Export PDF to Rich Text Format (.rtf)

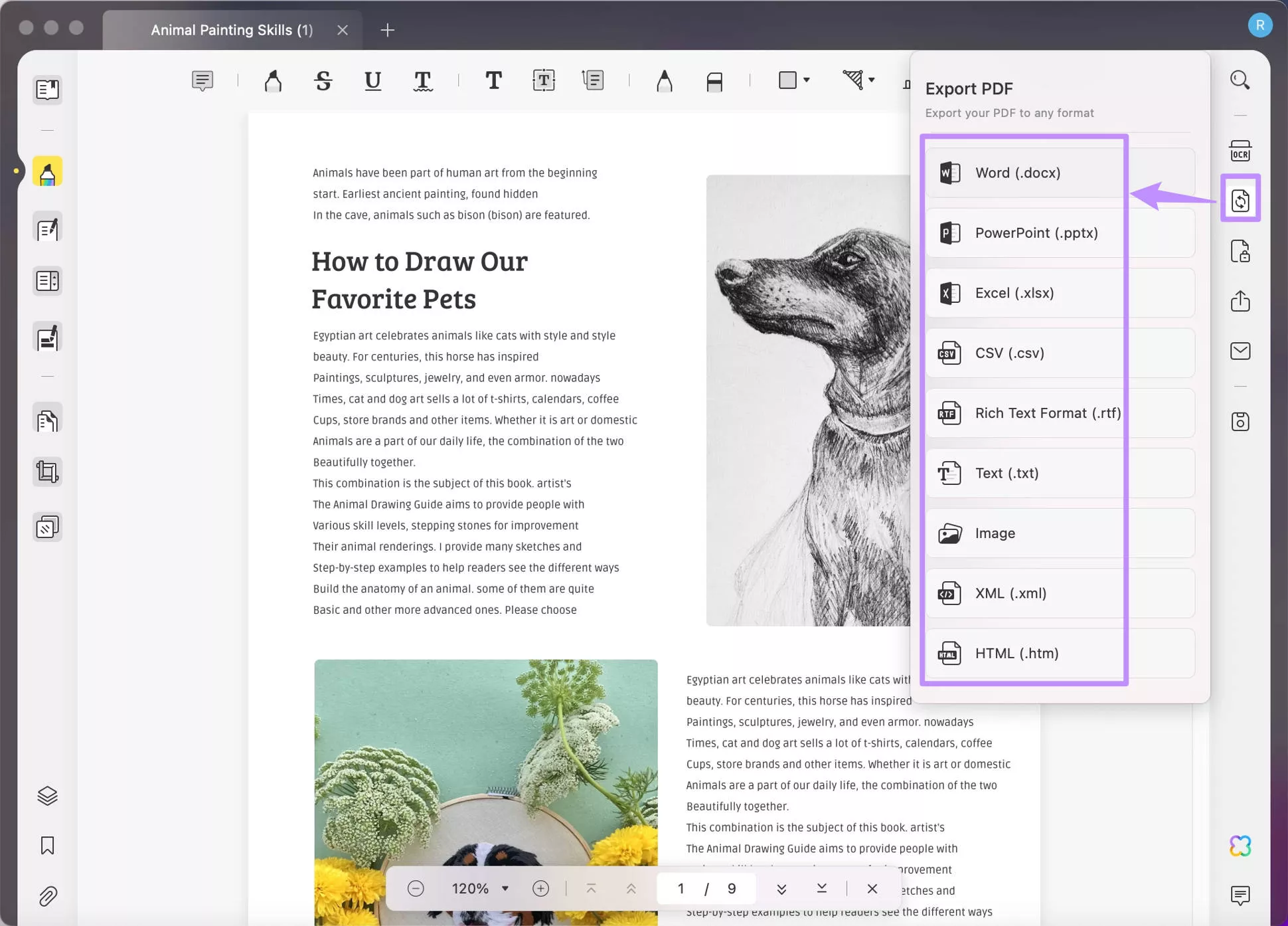tap(1060, 413)
